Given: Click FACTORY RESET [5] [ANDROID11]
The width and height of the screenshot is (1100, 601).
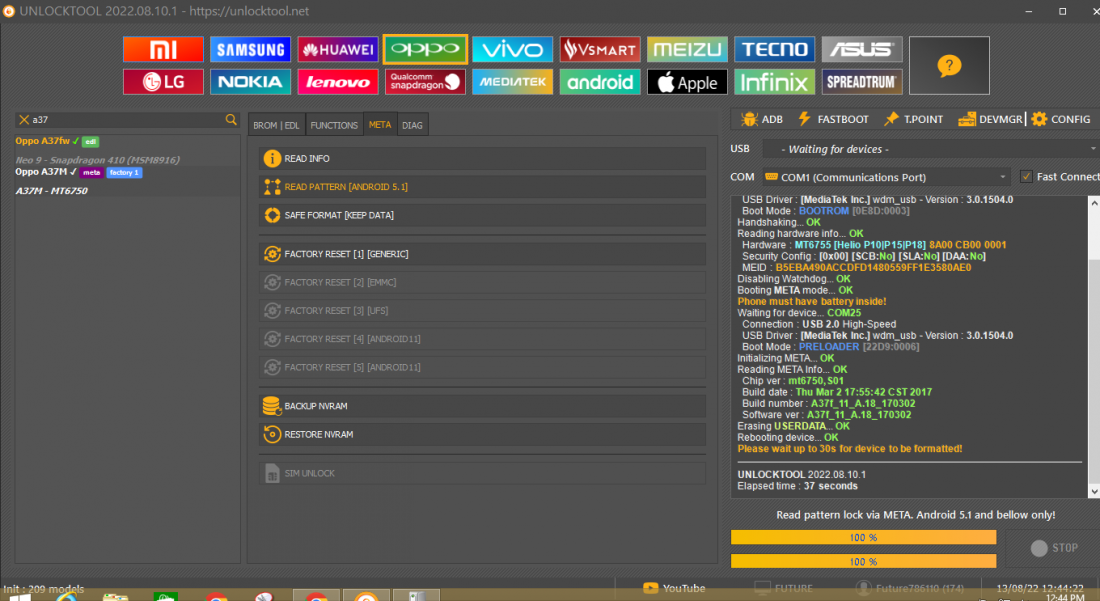Looking at the screenshot, I should [x=483, y=367].
